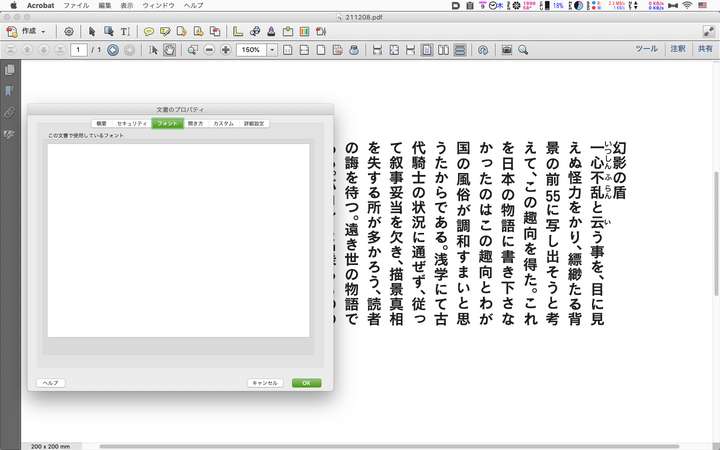The image size is (720, 450).
Task: Open the ファイル menu
Action: pos(76,6)
